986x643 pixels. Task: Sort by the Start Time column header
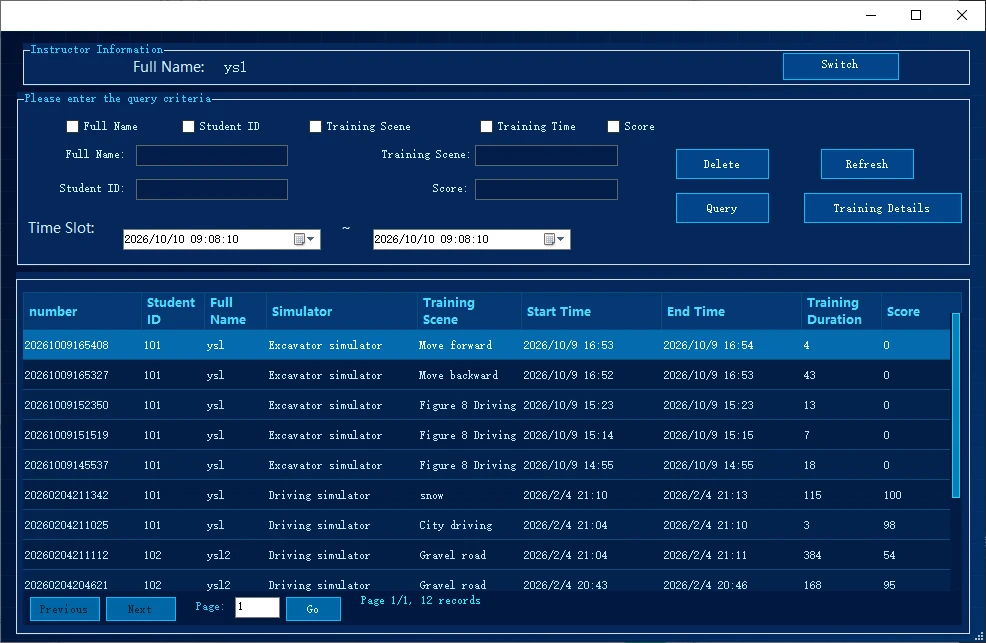[x=591, y=311]
